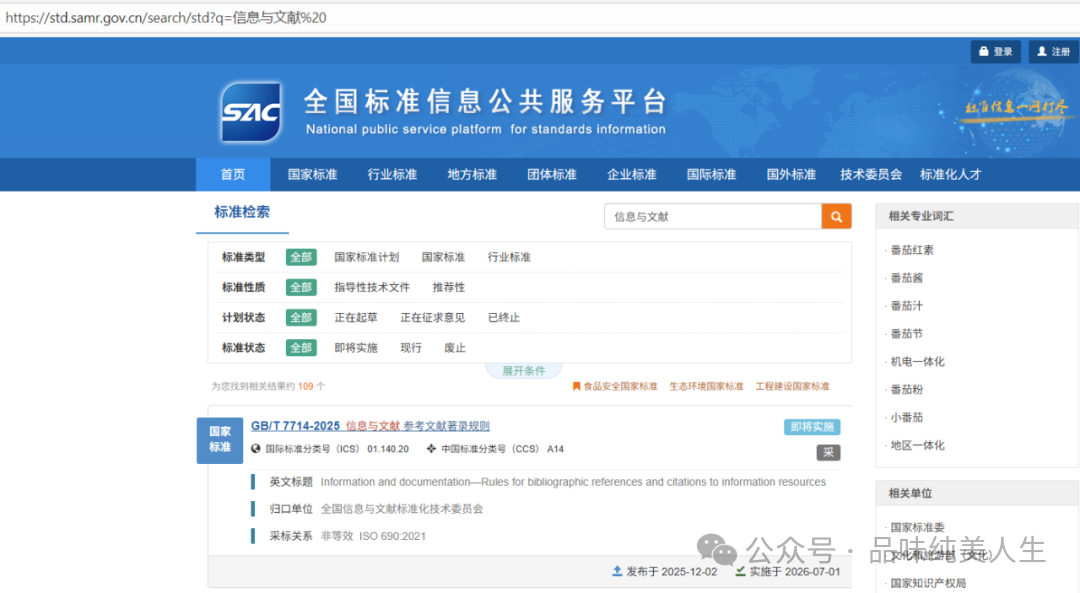Select 正在征求意见 under 计划状态
Screen dimensions: 1080x593
point(432,317)
